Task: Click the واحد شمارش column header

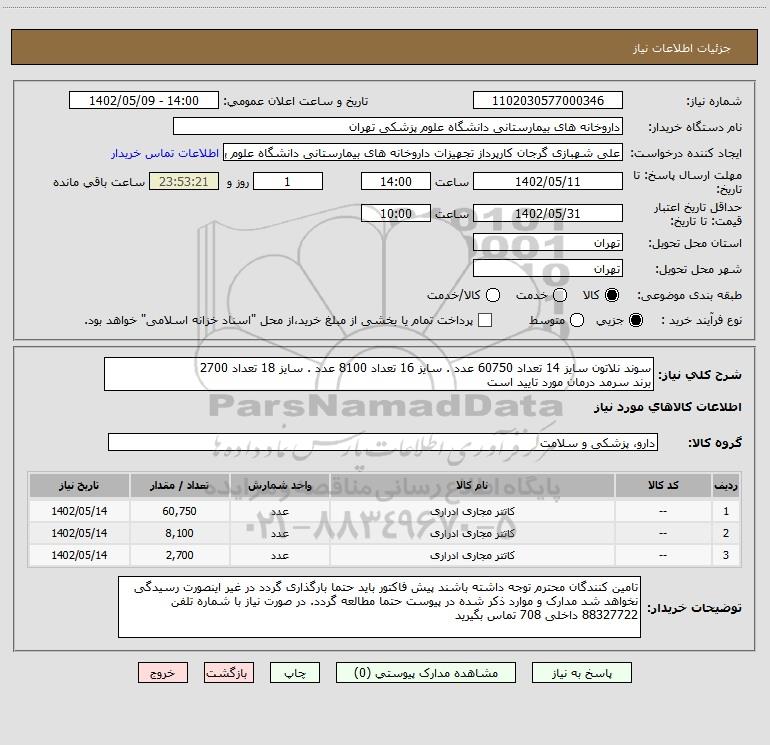Action: click(x=279, y=486)
